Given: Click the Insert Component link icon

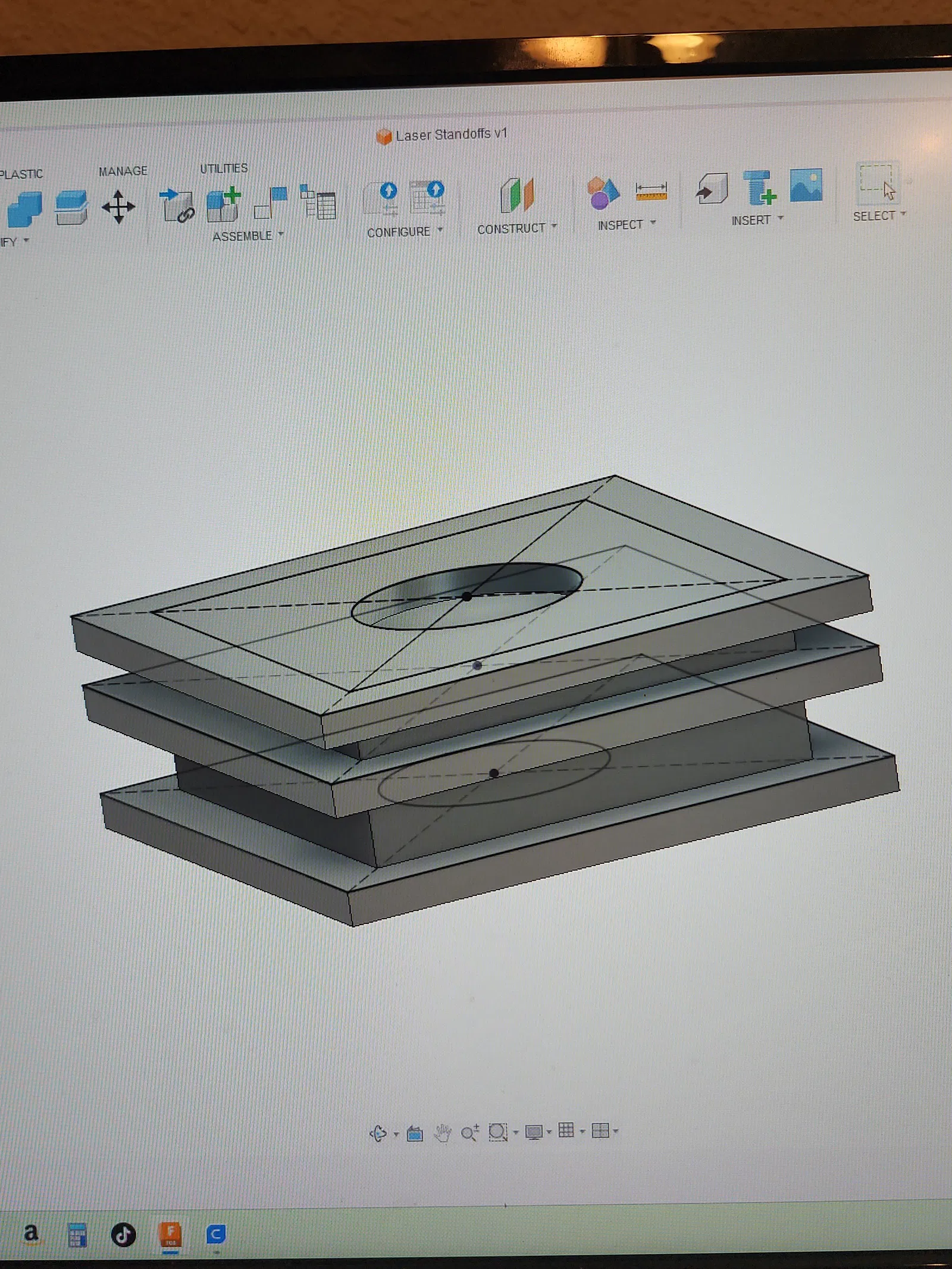Looking at the screenshot, I should (177, 205).
